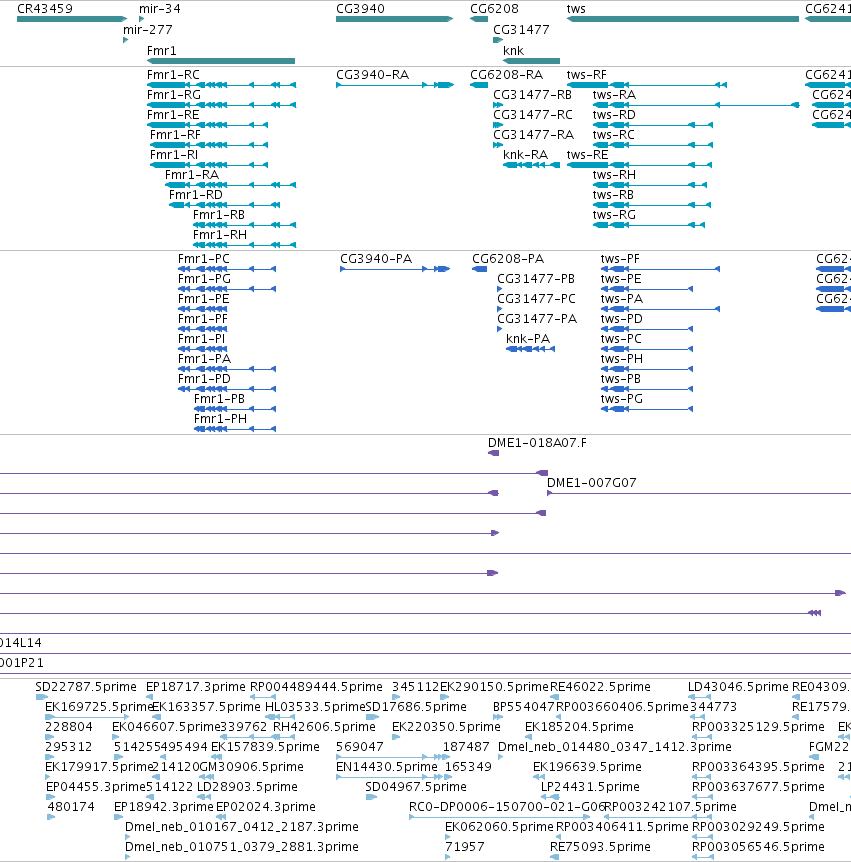Screen dimensions: 851x862
Task: Select transcript tws-RE
Action: click(x=640, y=165)
